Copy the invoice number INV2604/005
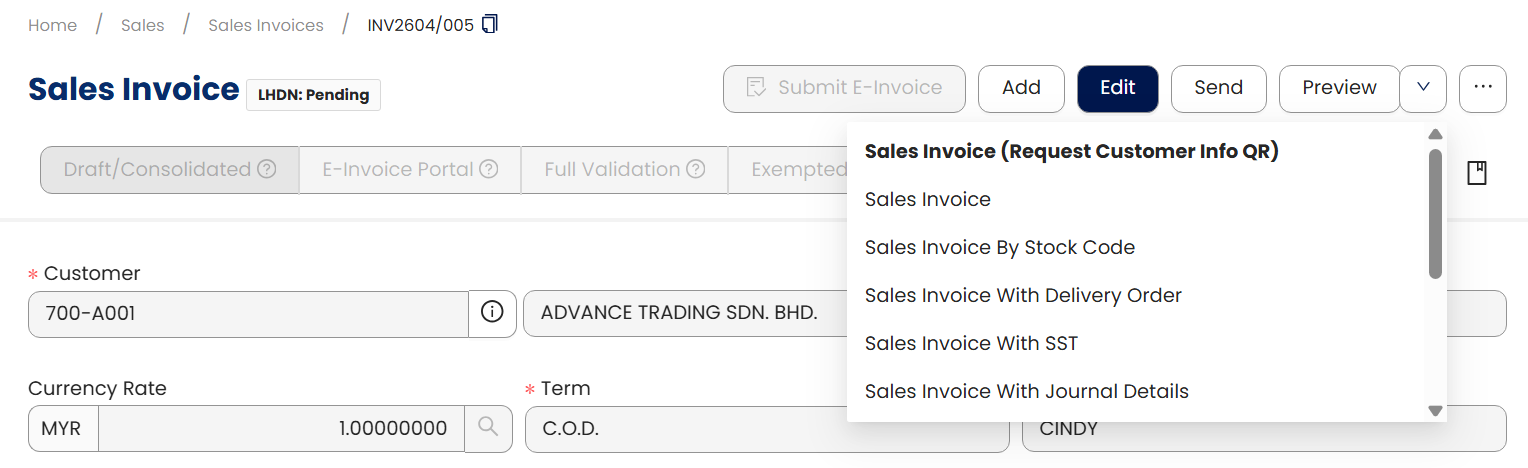The height and width of the screenshot is (468, 1528). 490,24
